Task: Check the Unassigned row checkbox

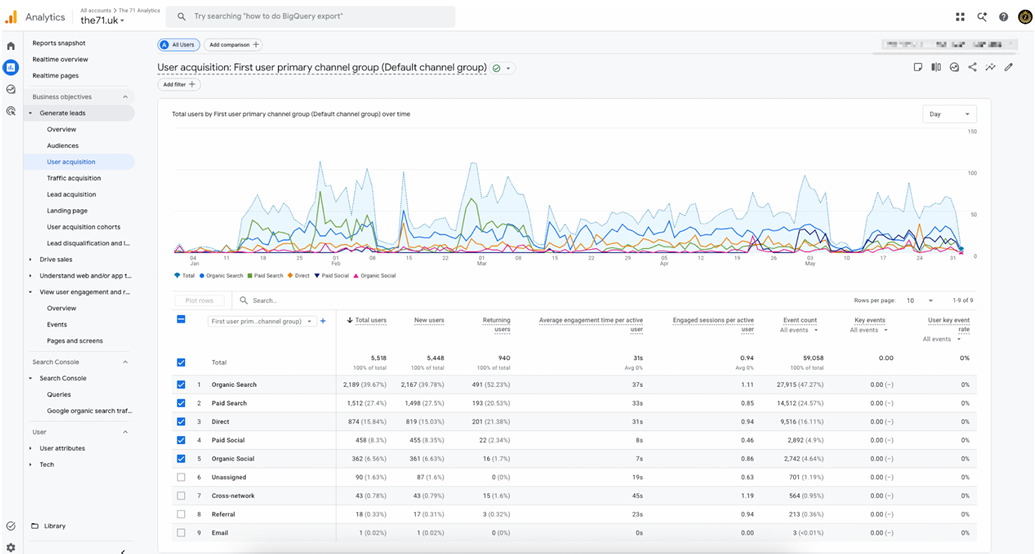Action: [181, 477]
